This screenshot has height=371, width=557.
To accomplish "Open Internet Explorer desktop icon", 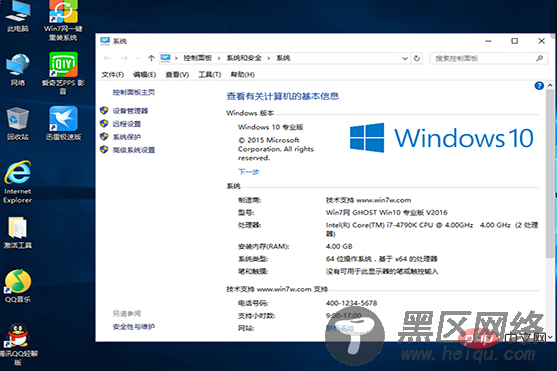I will click(x=18, y=182).
